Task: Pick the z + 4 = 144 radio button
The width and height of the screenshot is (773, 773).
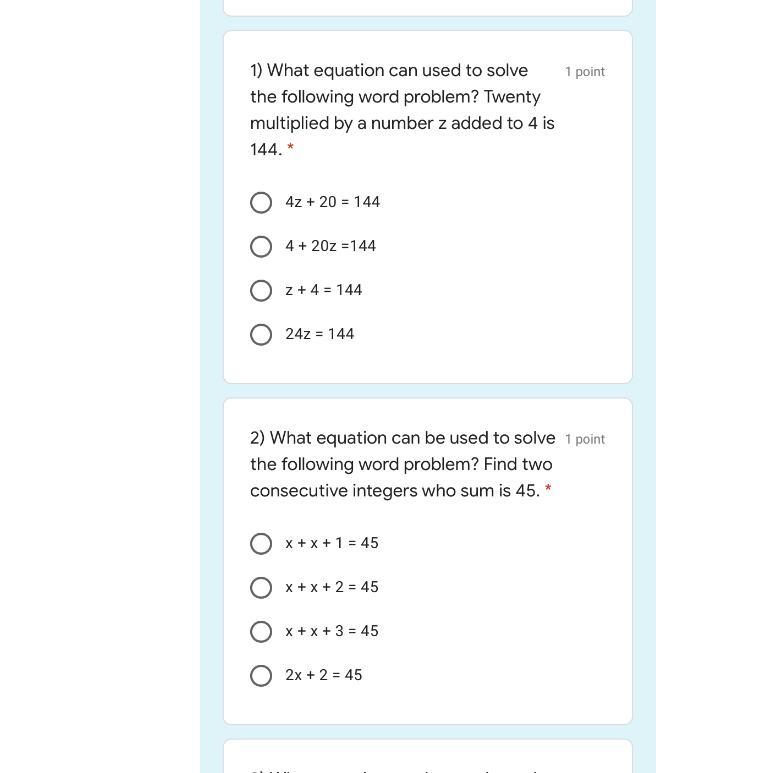Action: pos(261,291)
